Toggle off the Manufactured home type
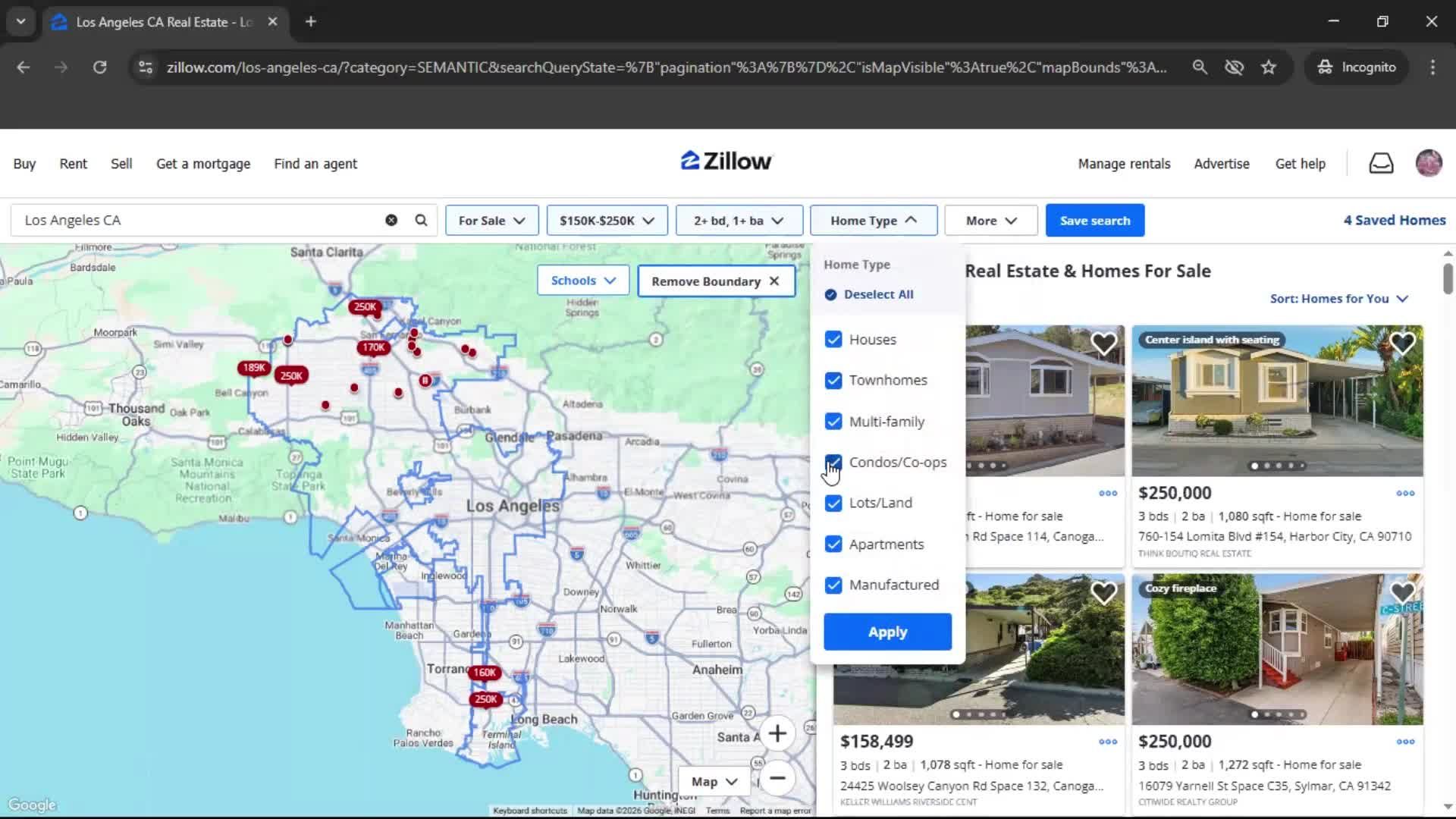 point(833,585)
